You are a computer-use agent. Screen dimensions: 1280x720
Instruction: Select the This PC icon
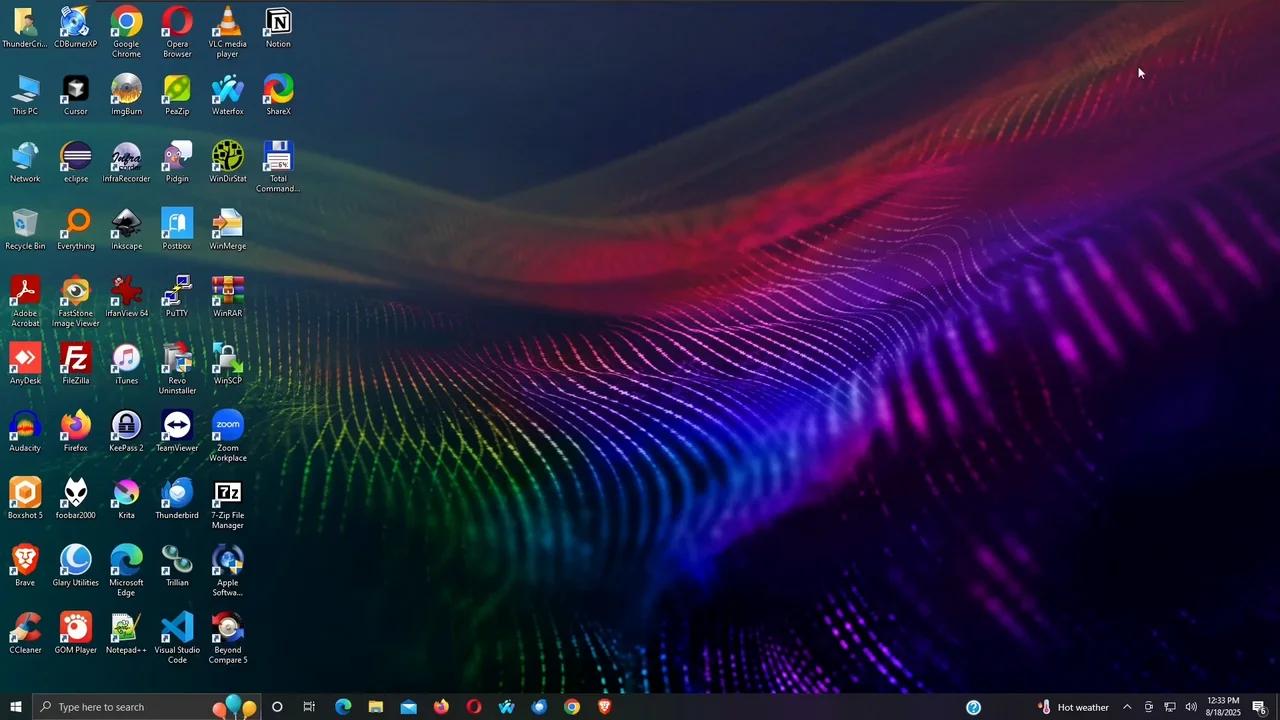tap(25, 95)
